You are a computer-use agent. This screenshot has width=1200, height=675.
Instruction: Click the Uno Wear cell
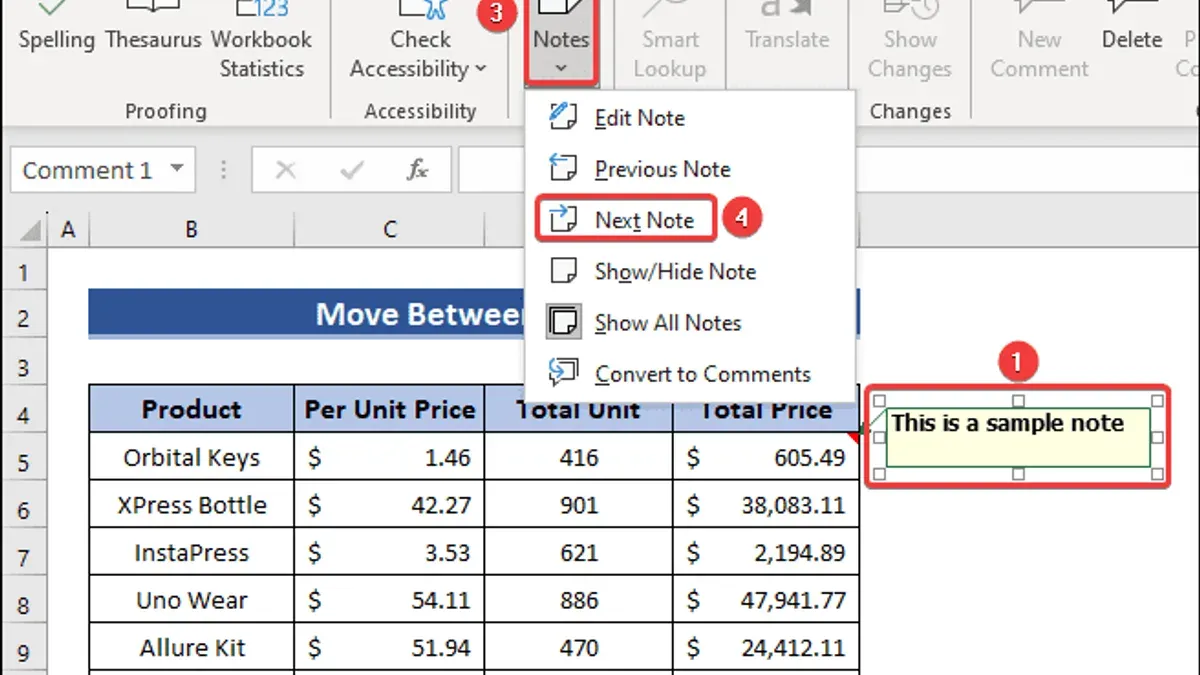191,600
